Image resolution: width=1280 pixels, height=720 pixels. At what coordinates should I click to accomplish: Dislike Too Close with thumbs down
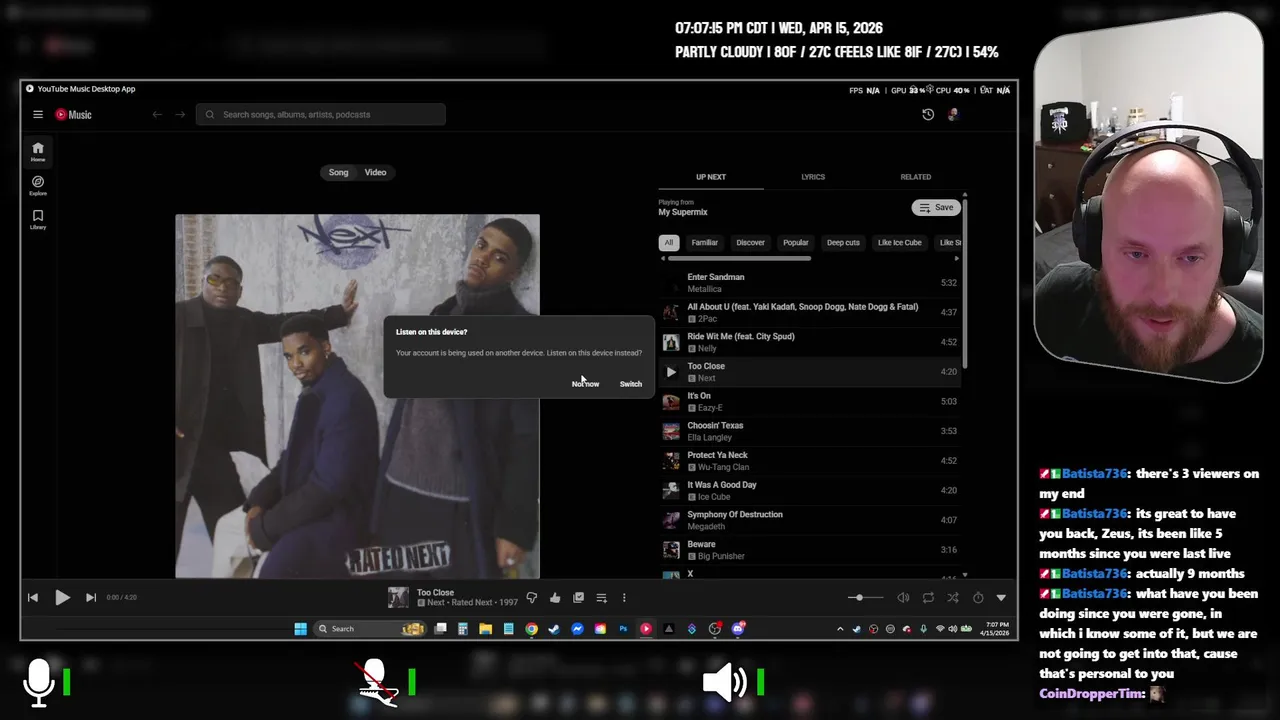tap(532, 598)
